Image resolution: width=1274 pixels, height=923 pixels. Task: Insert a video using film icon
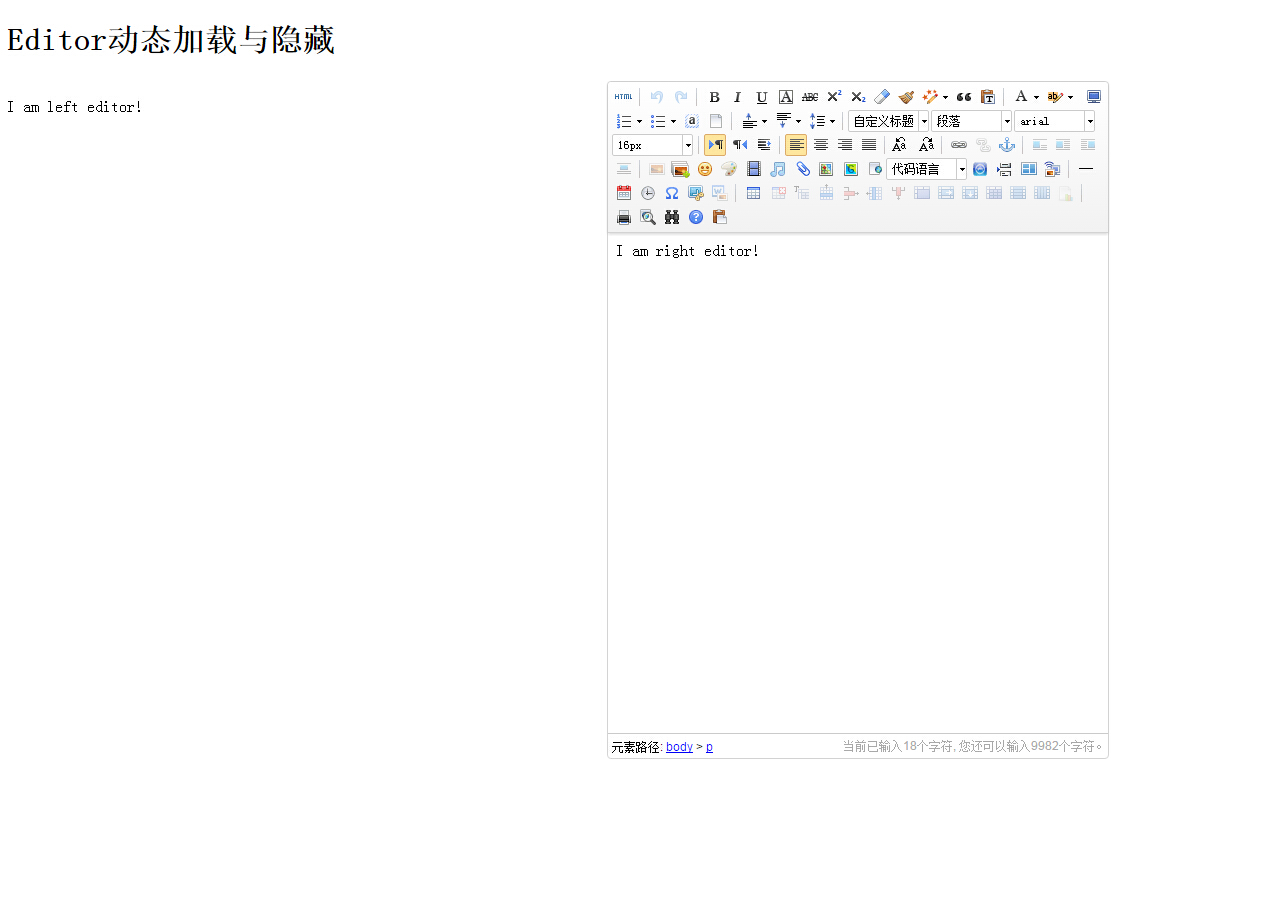coord(754,169)
